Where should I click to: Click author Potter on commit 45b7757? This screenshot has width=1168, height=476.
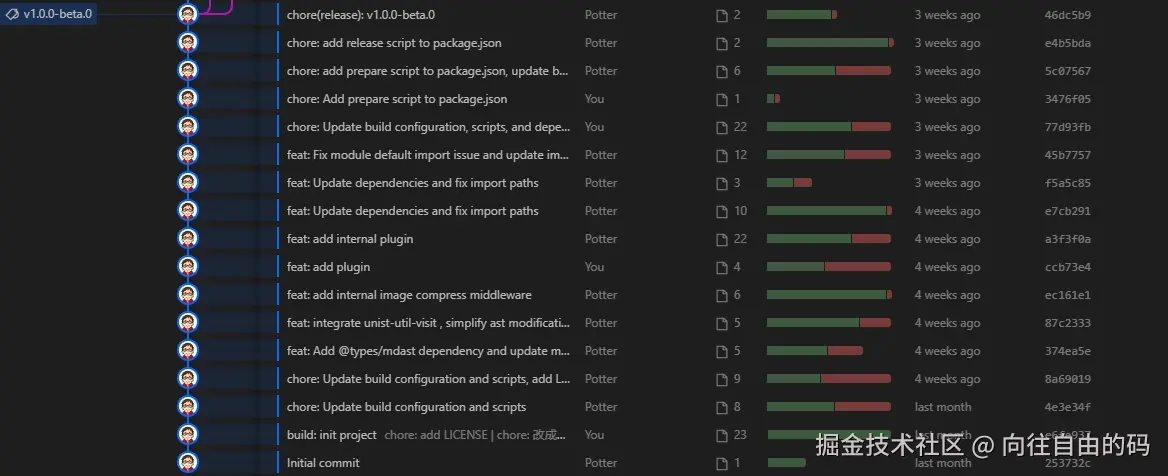tap(601, 155)
